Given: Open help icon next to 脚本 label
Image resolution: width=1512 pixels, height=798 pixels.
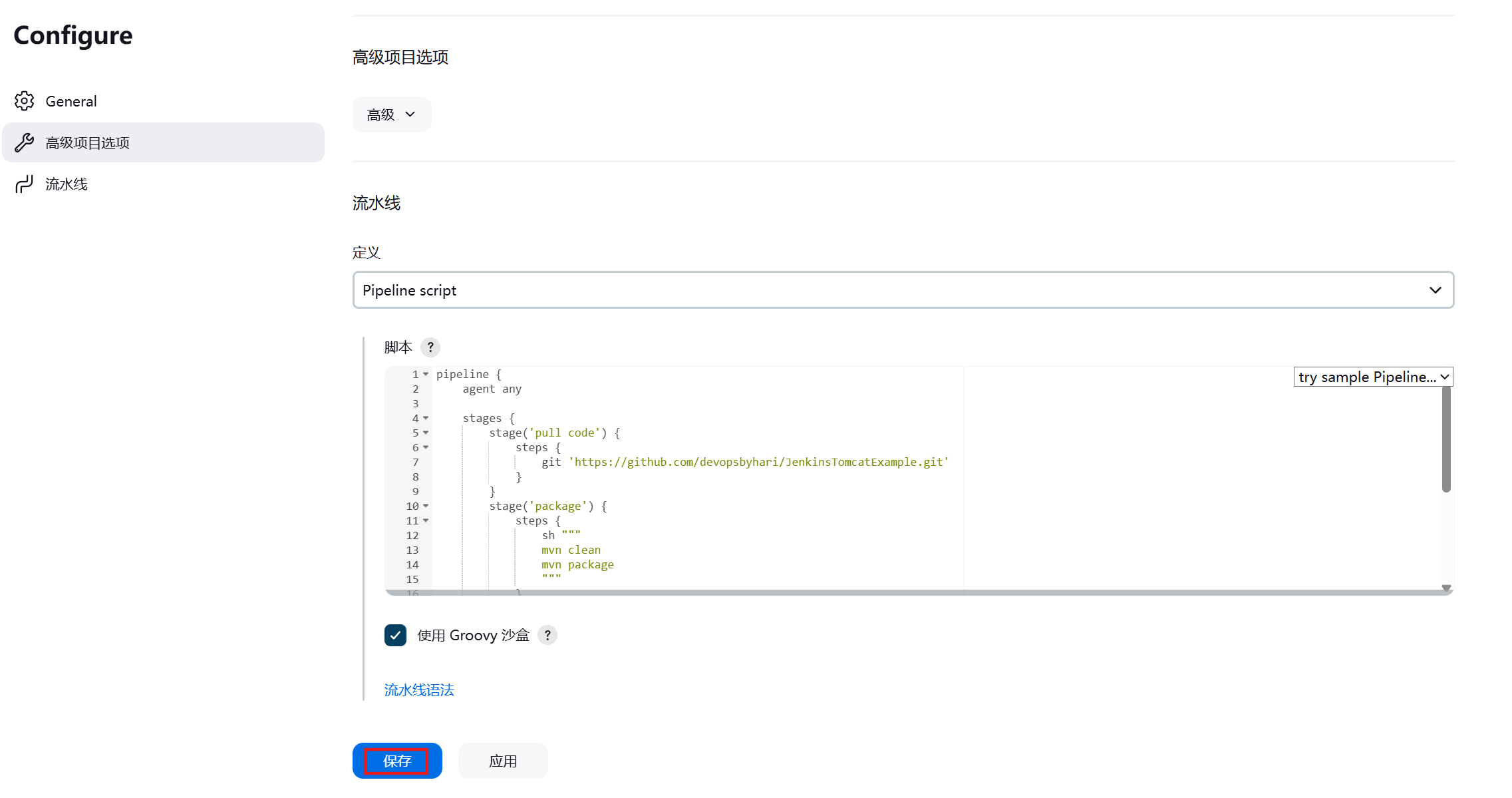Looking at the screenshot, I should (x=430, y=347).
